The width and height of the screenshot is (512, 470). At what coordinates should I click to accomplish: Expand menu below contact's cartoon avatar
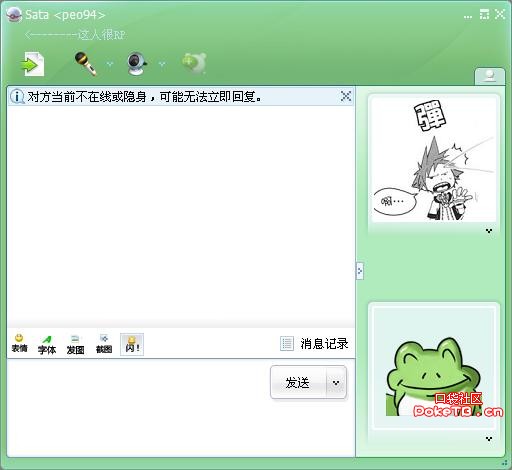489,231
